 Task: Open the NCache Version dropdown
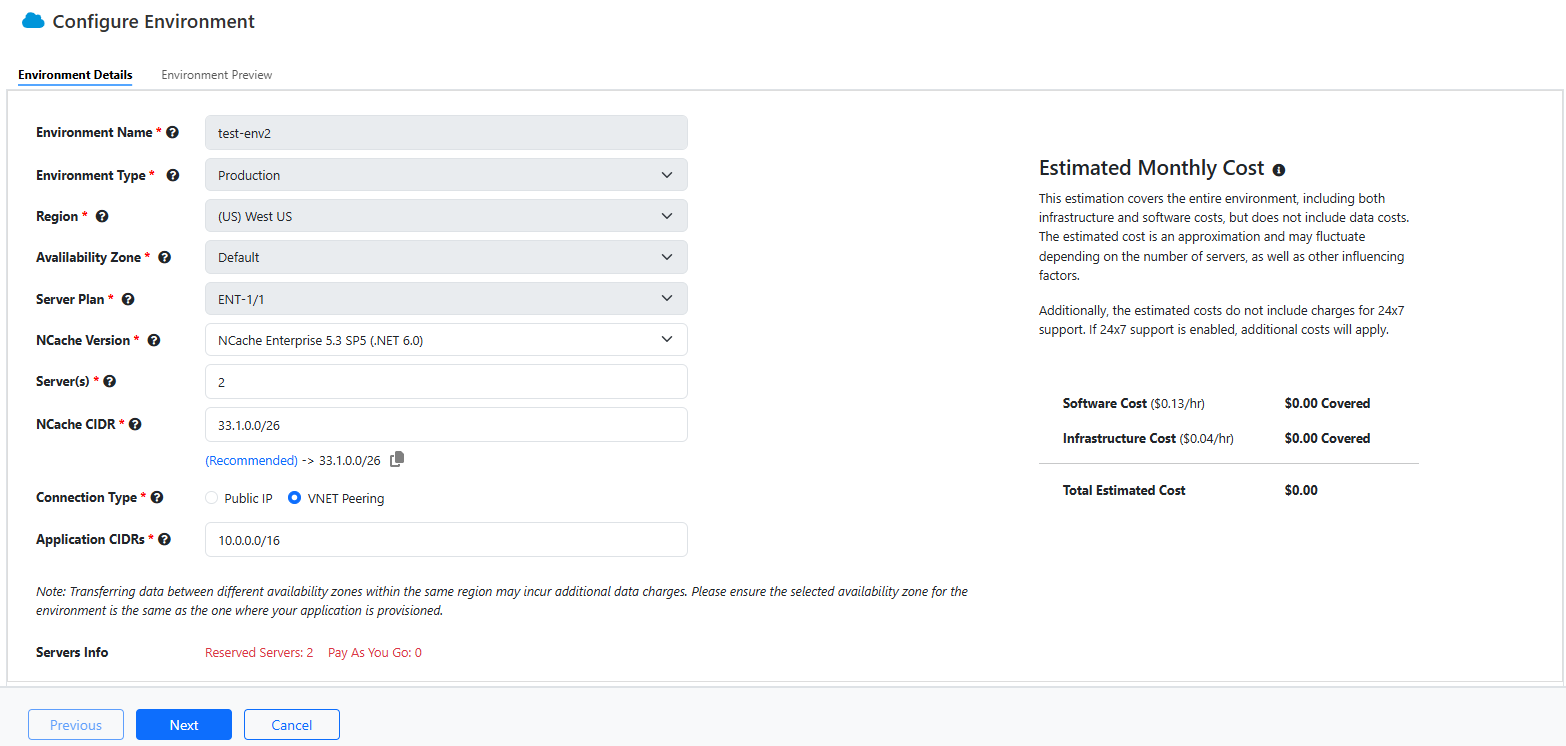point(446,340)
